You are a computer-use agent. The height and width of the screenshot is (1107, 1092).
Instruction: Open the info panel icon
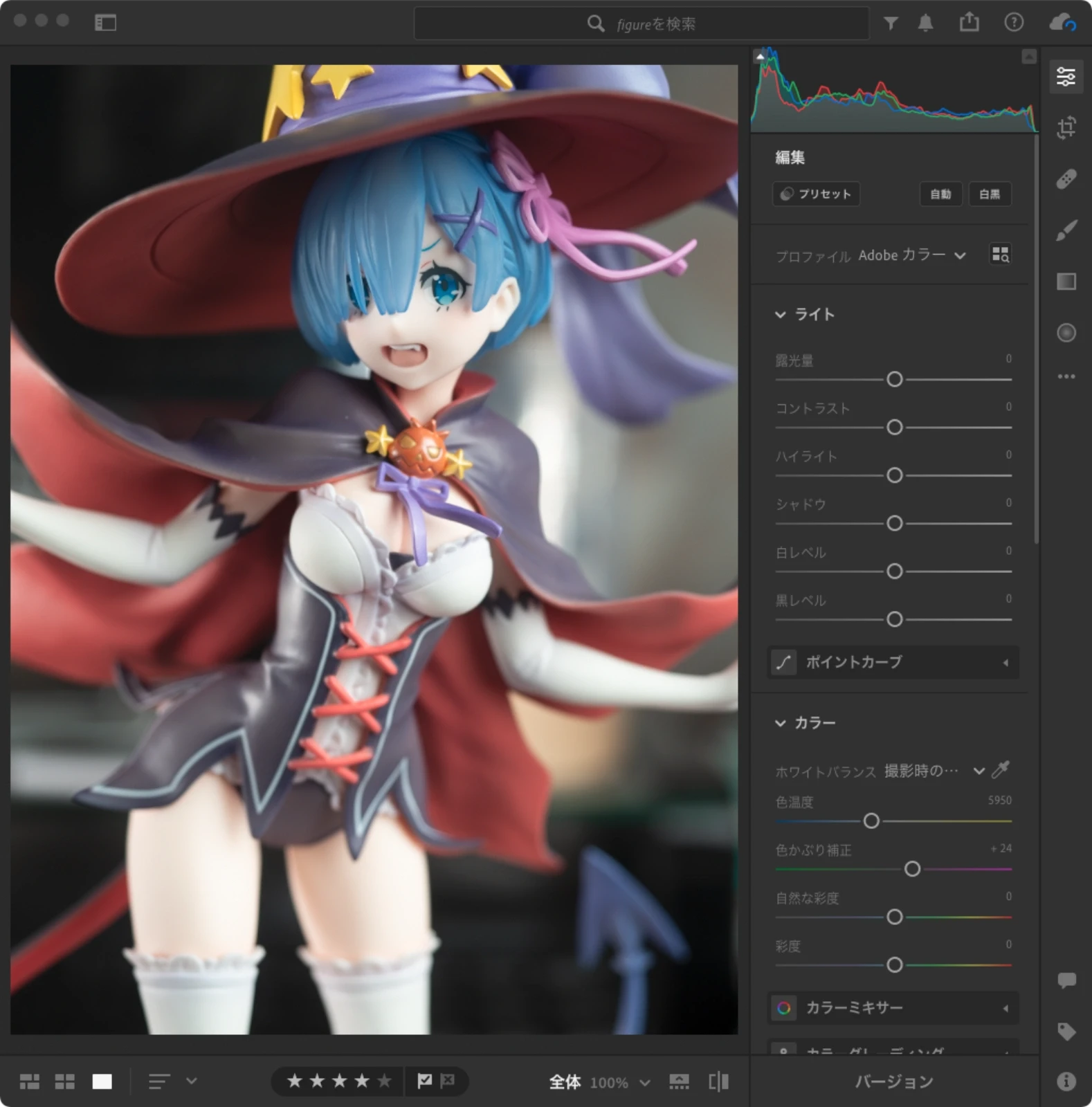1066,1081
